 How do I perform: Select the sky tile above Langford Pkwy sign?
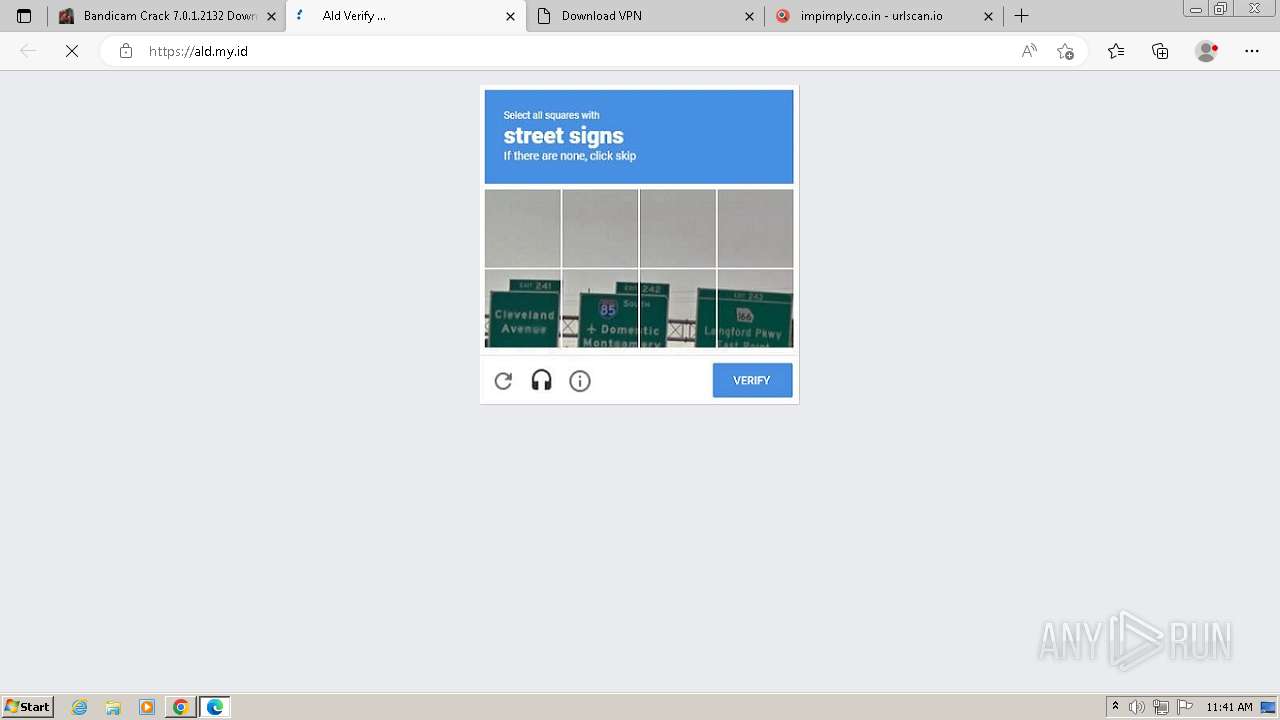coord(755,228)
